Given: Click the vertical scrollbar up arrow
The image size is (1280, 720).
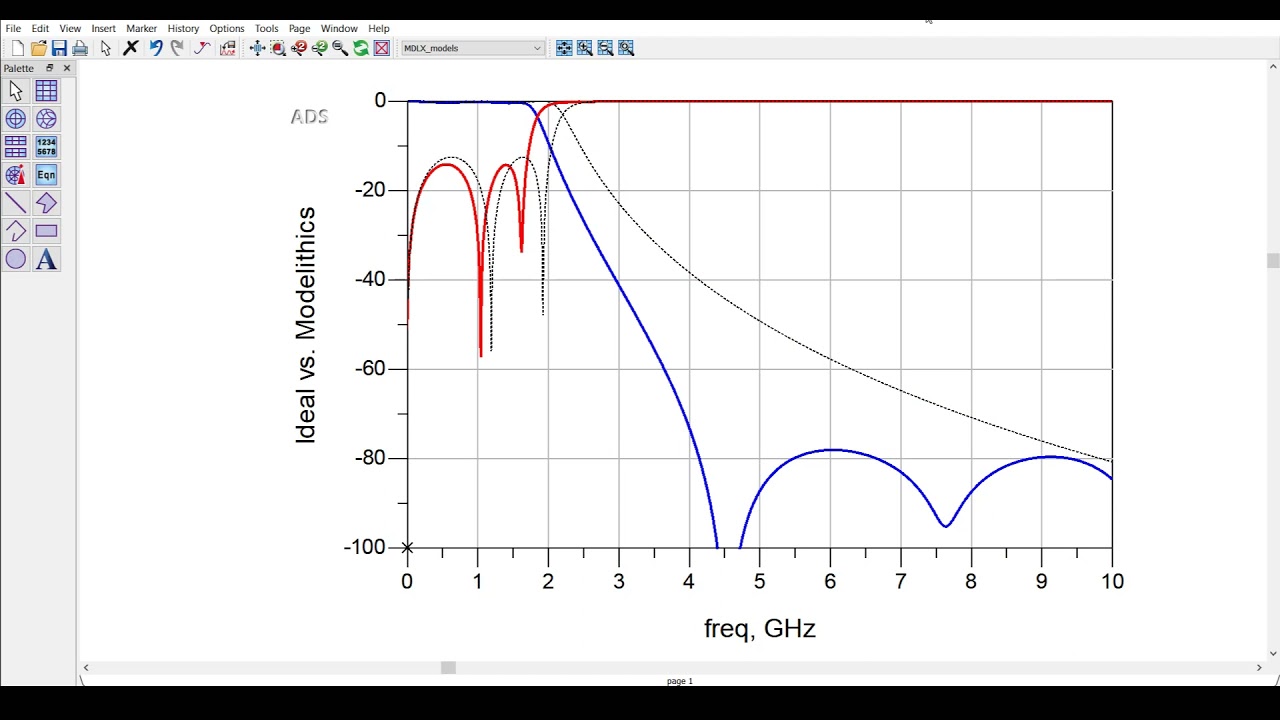Looking at the screenshot, I should pyautogui.click(x=1272, y=67).
